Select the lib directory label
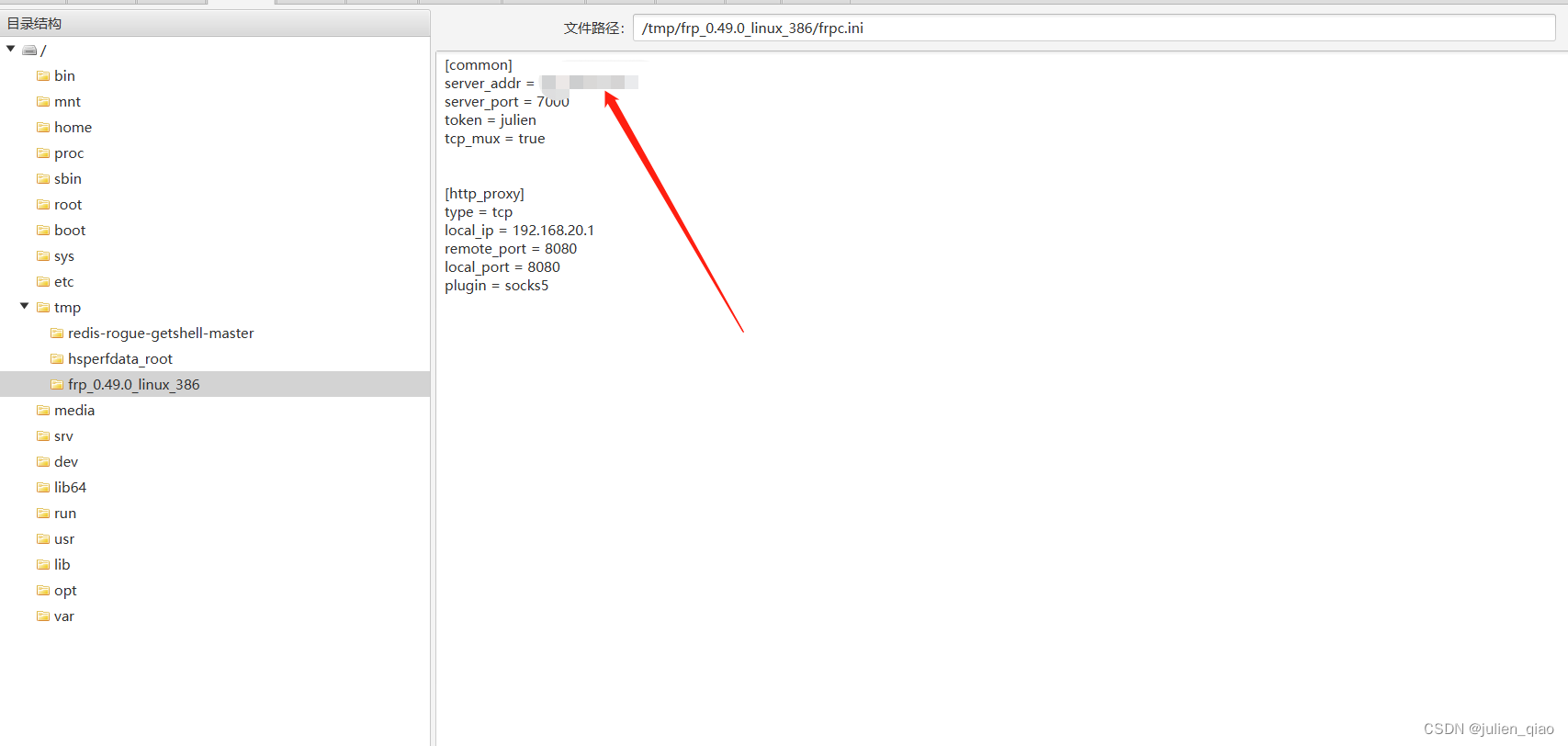The image size is (1568, 746). tap(62, 565)
